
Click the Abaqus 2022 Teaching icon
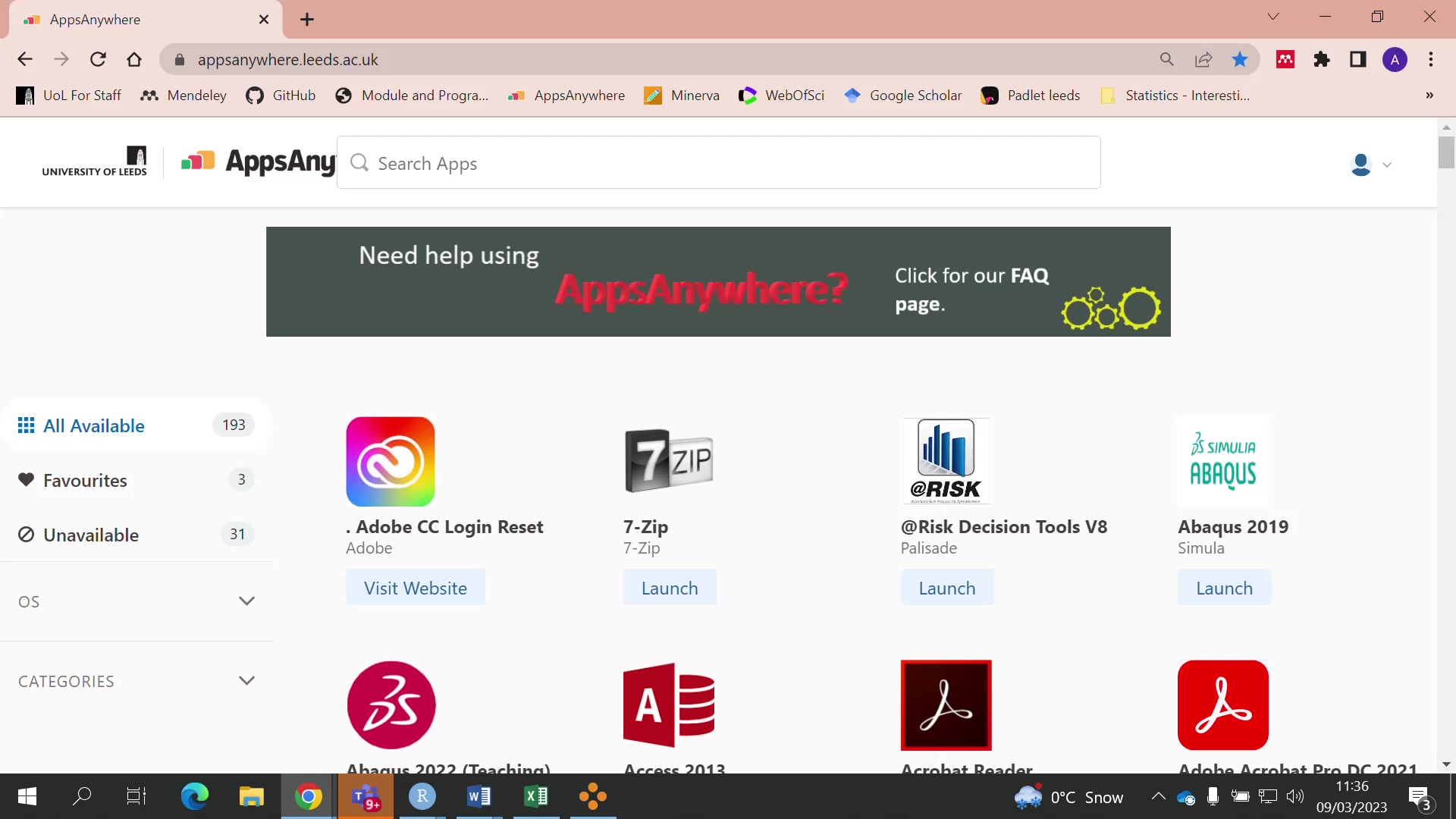tap(391, 704)
